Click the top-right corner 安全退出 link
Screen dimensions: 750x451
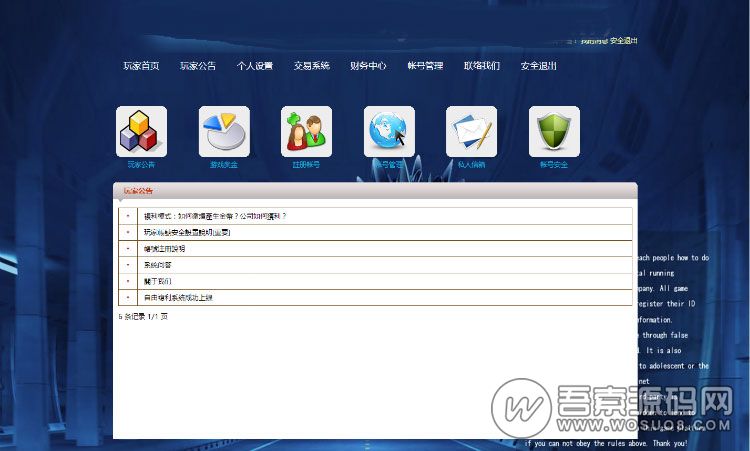coord(623,41)
